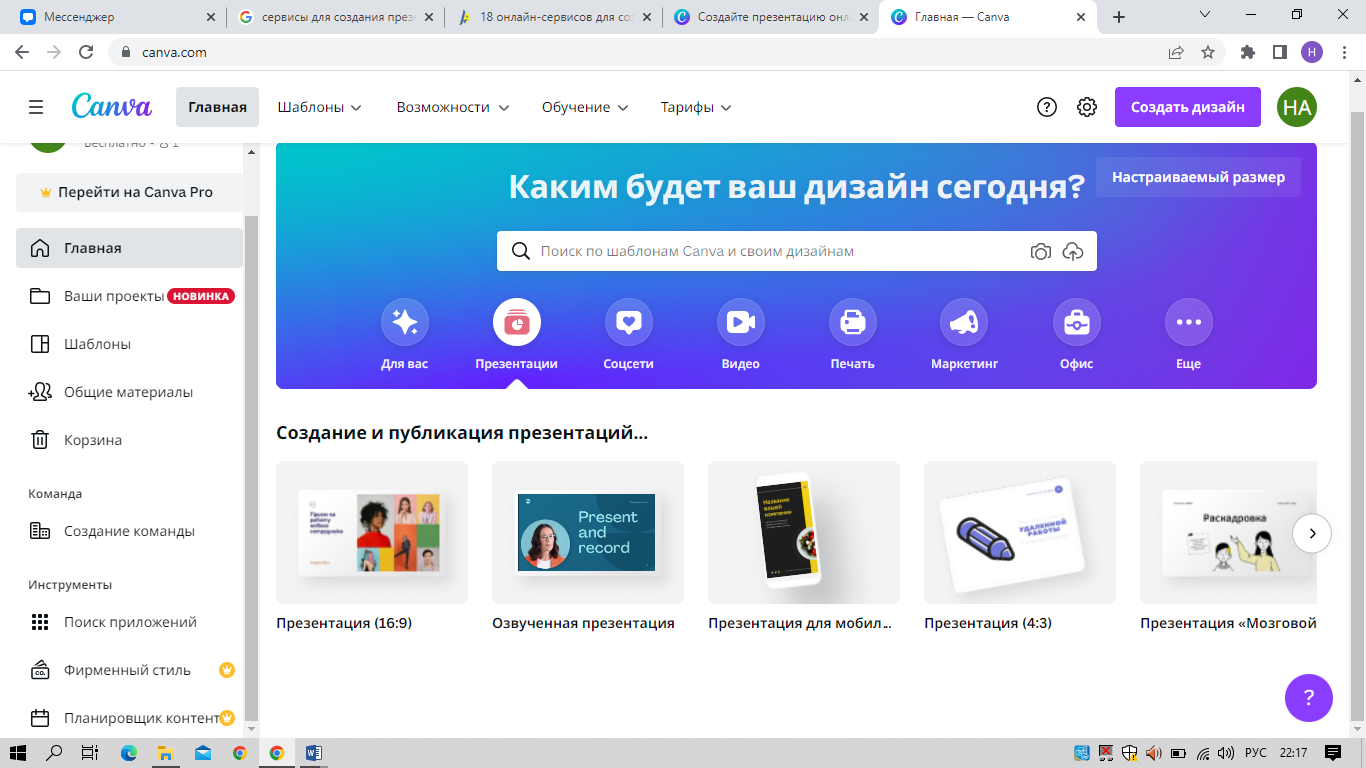Open Word from the taskbar
The width and height of the screenshot is (1366, 768).
pos(313,753)
